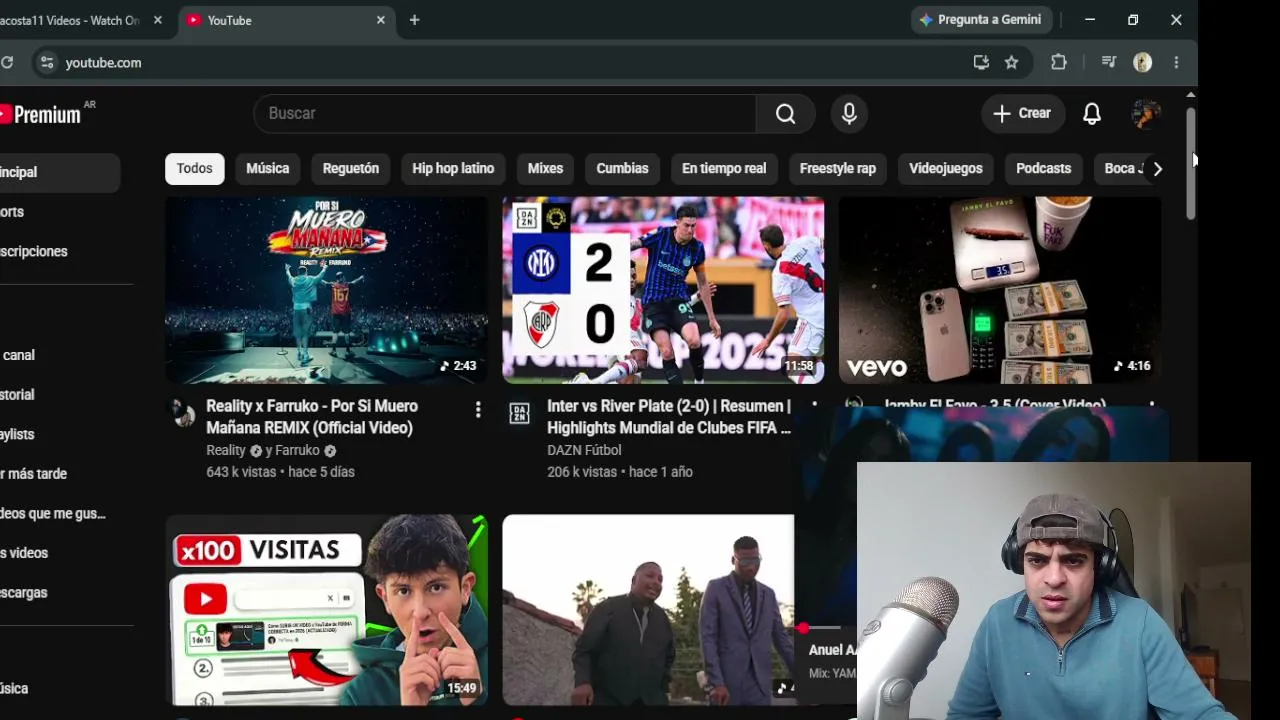Play the x100 VISITAS video thumbnail
Image resolution: width=1280 pixels, height=720 pixels.
click(326, 610)
